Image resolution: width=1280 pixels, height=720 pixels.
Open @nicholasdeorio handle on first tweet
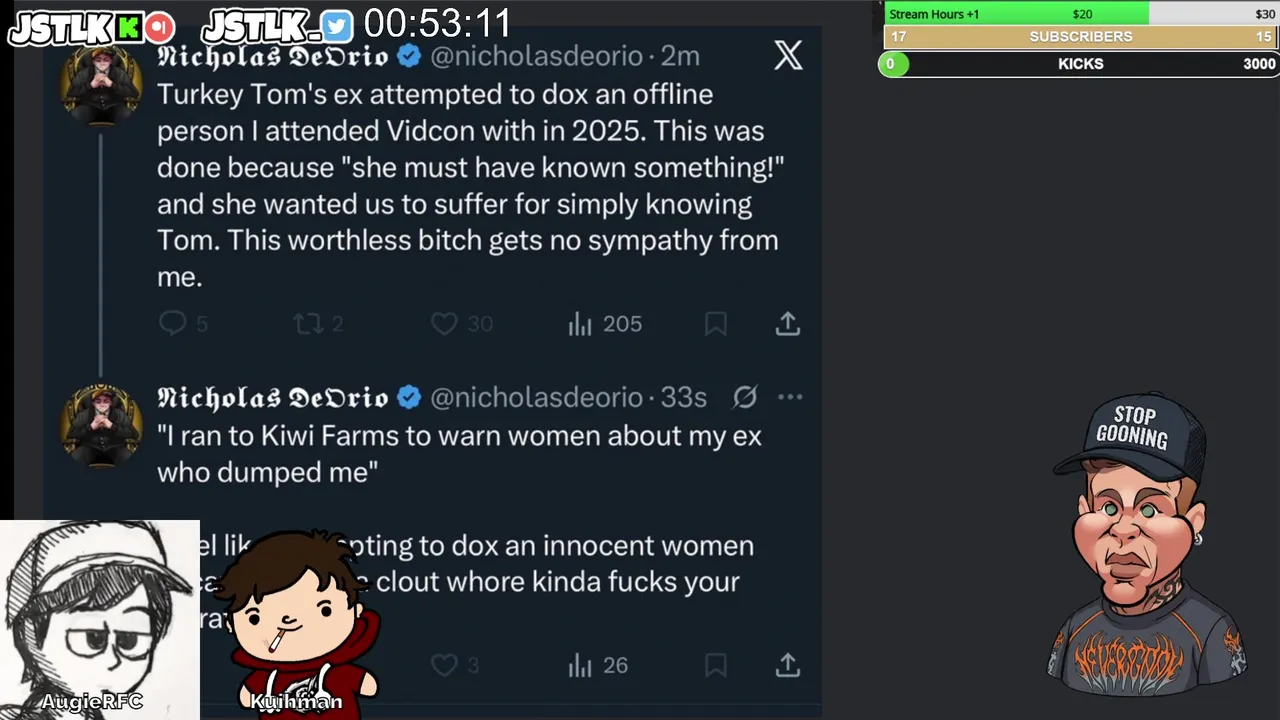(x=536, y=56)
